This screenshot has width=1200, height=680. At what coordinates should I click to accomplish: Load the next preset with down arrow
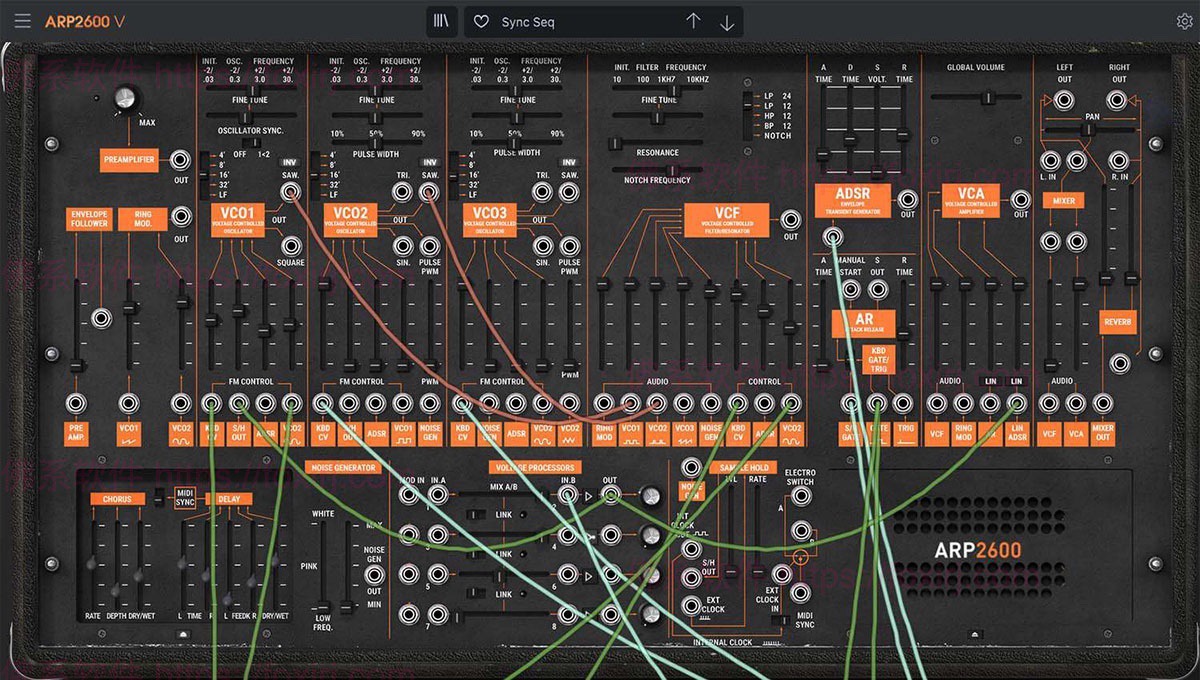(x=727, y=21)
